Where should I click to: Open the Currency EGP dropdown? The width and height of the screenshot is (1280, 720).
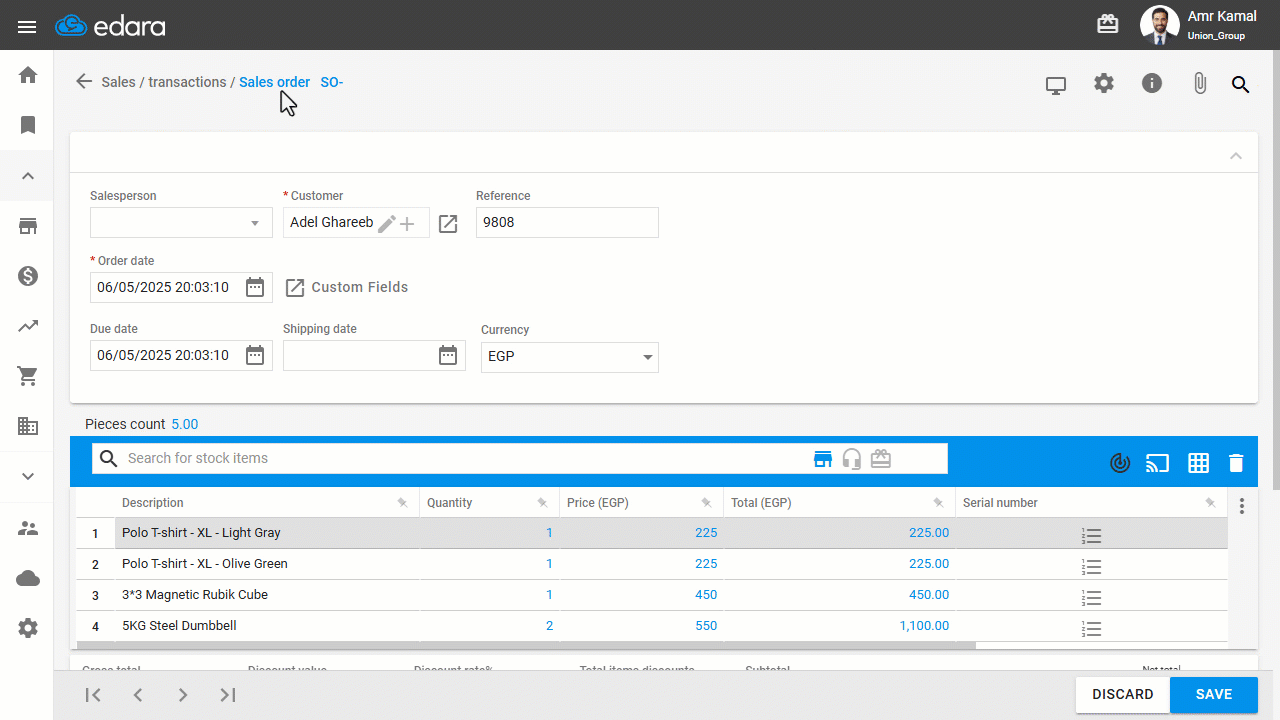pyautogui.click(x=570, y=357)
